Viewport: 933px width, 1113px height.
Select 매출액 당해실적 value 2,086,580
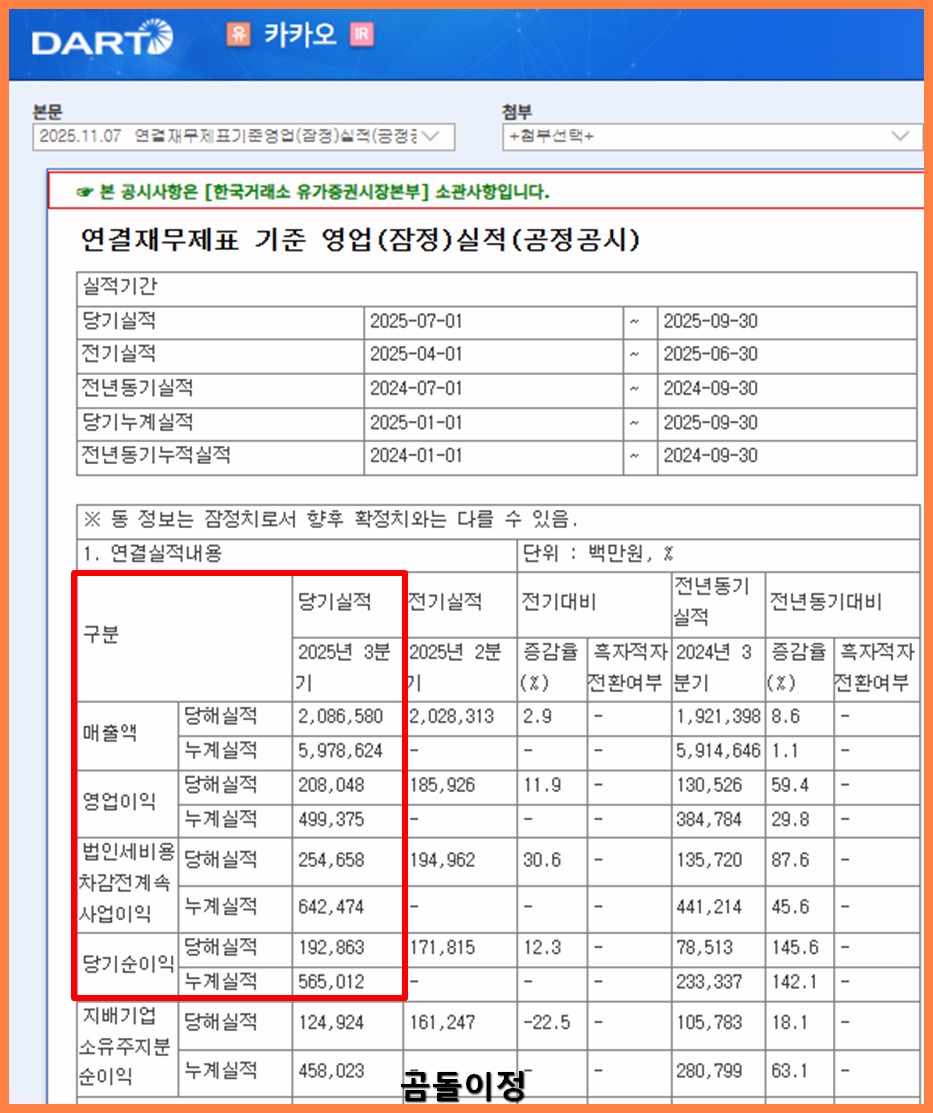pyautogui.click(x=340, y=716)
